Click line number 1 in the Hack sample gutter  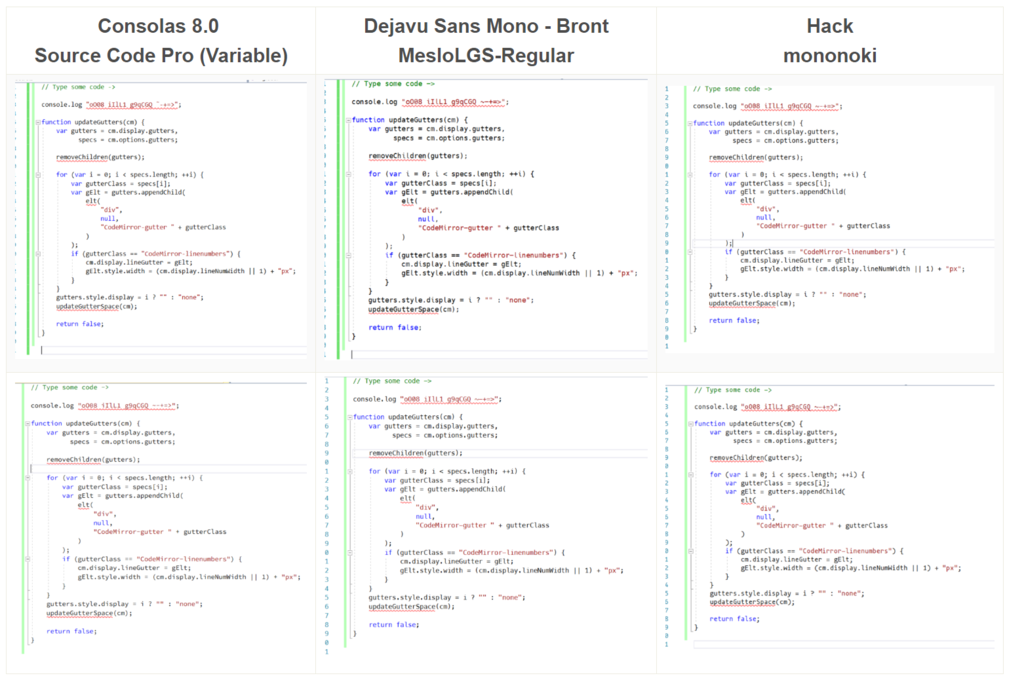(x=667, y=89)
